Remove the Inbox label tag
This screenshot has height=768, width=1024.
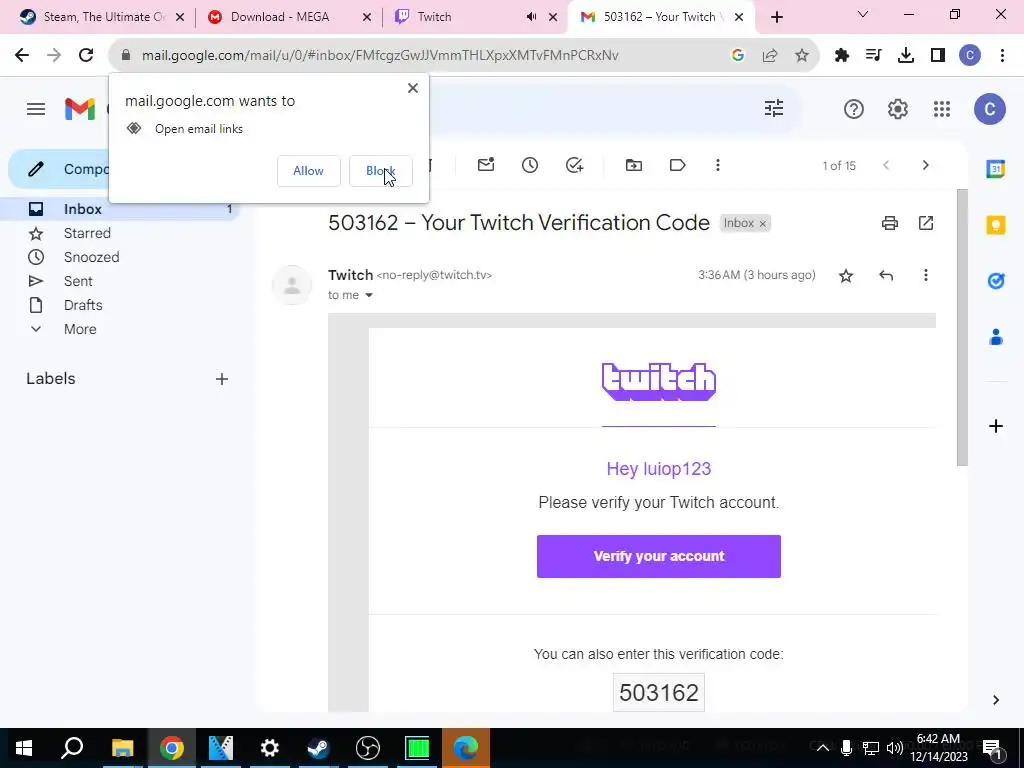tap(762, 224)
